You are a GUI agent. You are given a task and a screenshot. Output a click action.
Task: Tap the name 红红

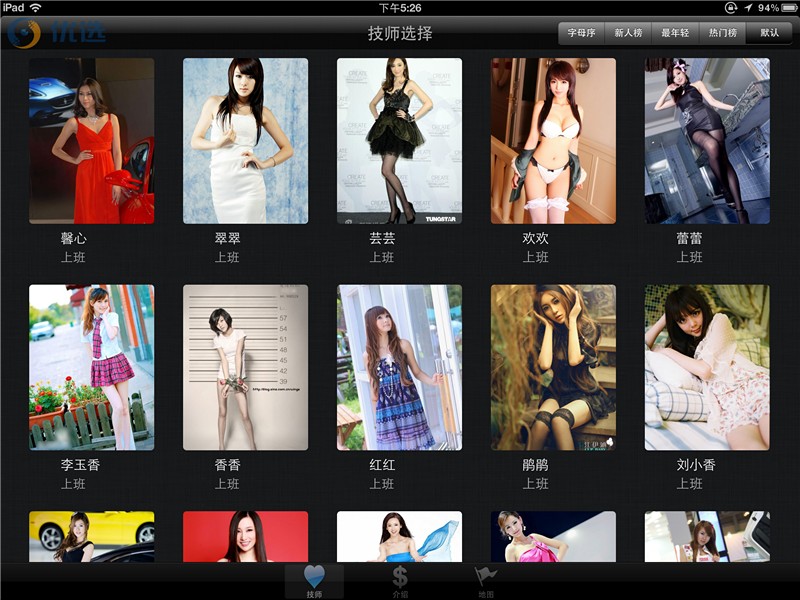coord(382,465)
